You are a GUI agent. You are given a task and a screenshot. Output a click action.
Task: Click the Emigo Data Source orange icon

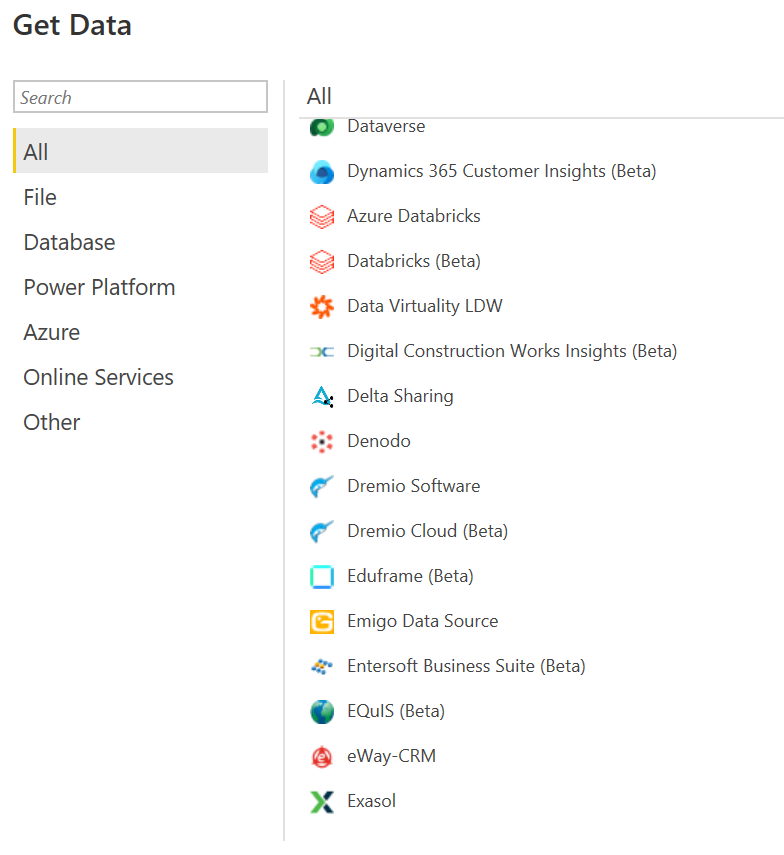[x=322, y=622]
